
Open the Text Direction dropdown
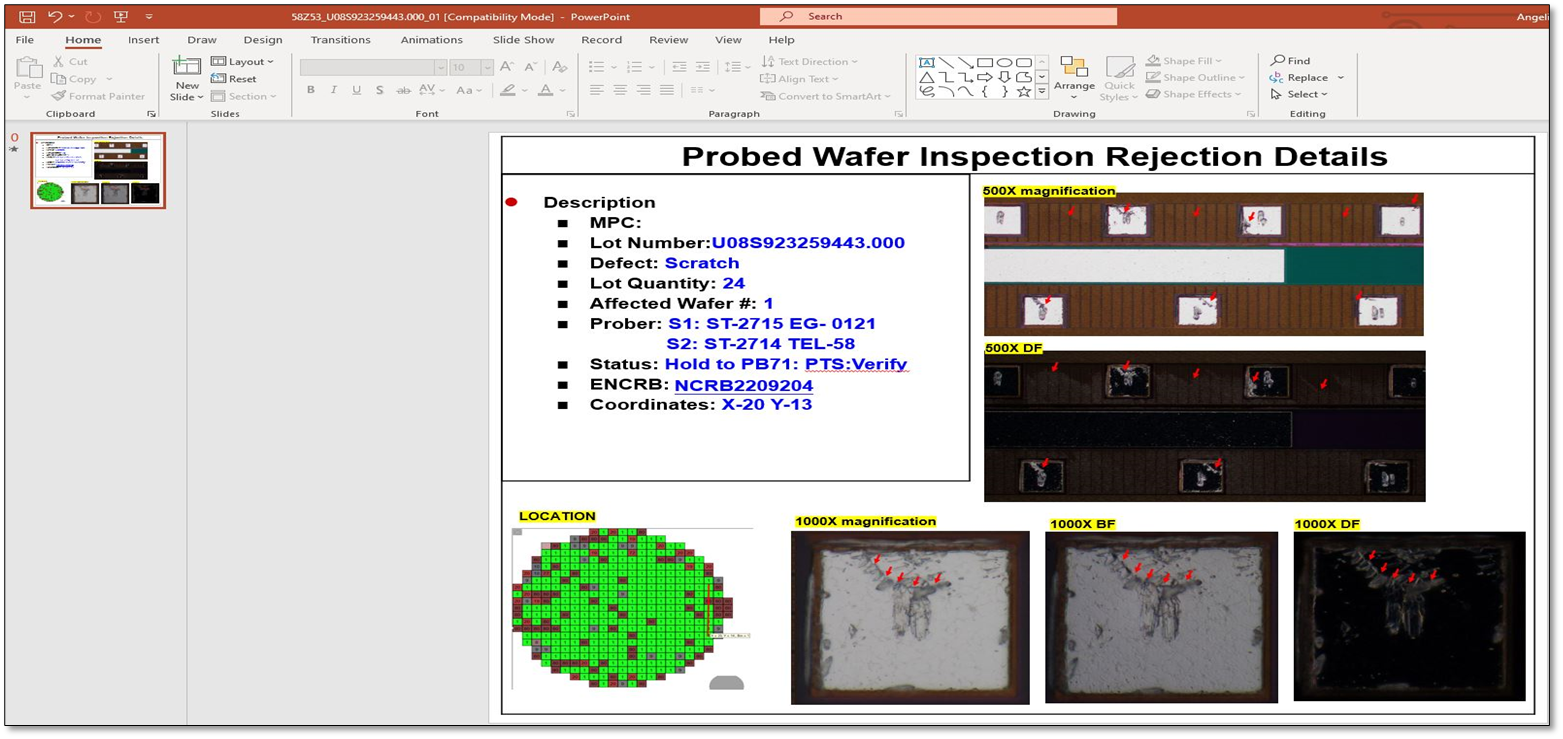point(809,62)
